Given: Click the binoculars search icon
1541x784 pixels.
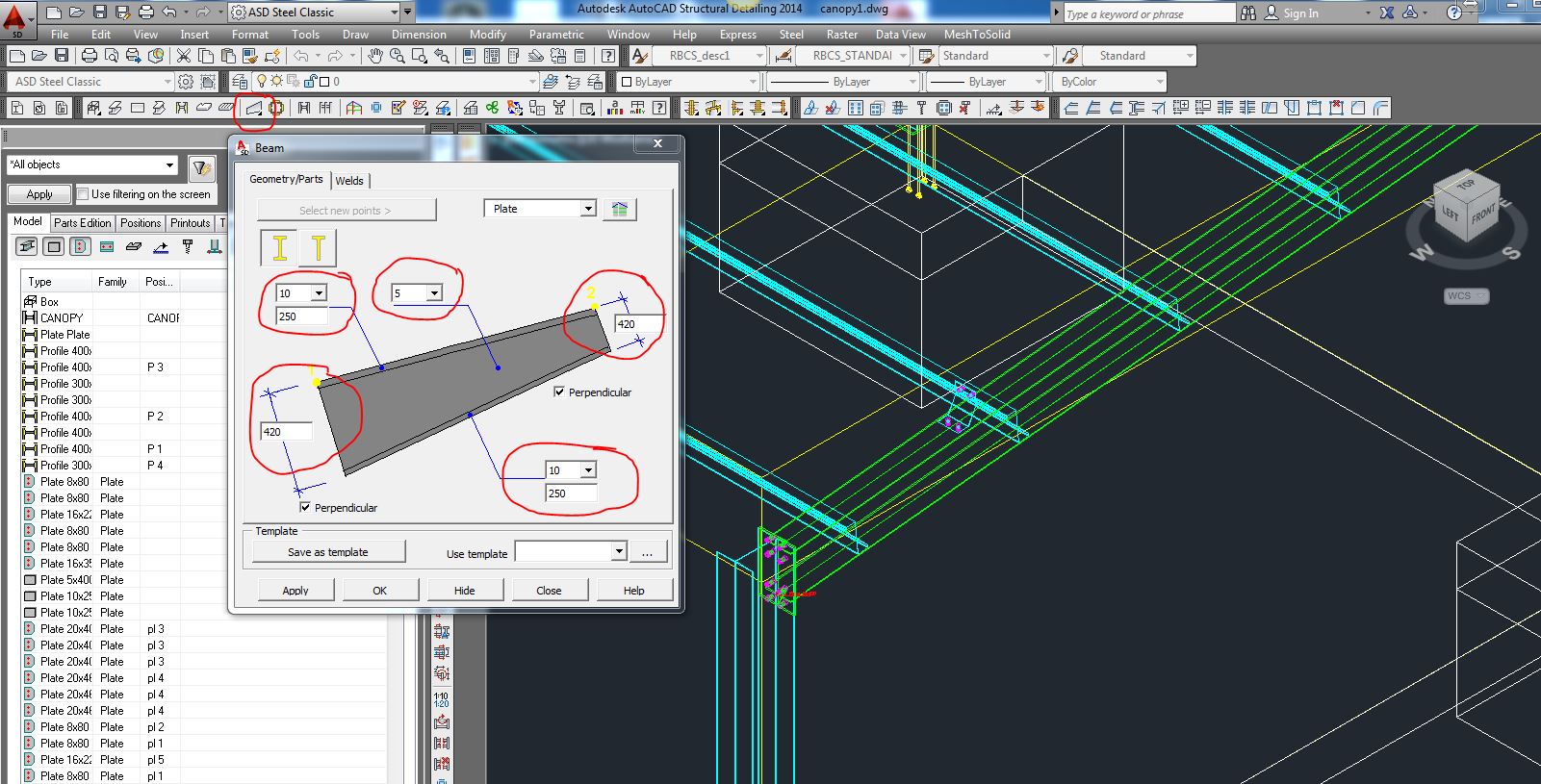Looking at the screenshot, I should click(x=1248, y=13).
